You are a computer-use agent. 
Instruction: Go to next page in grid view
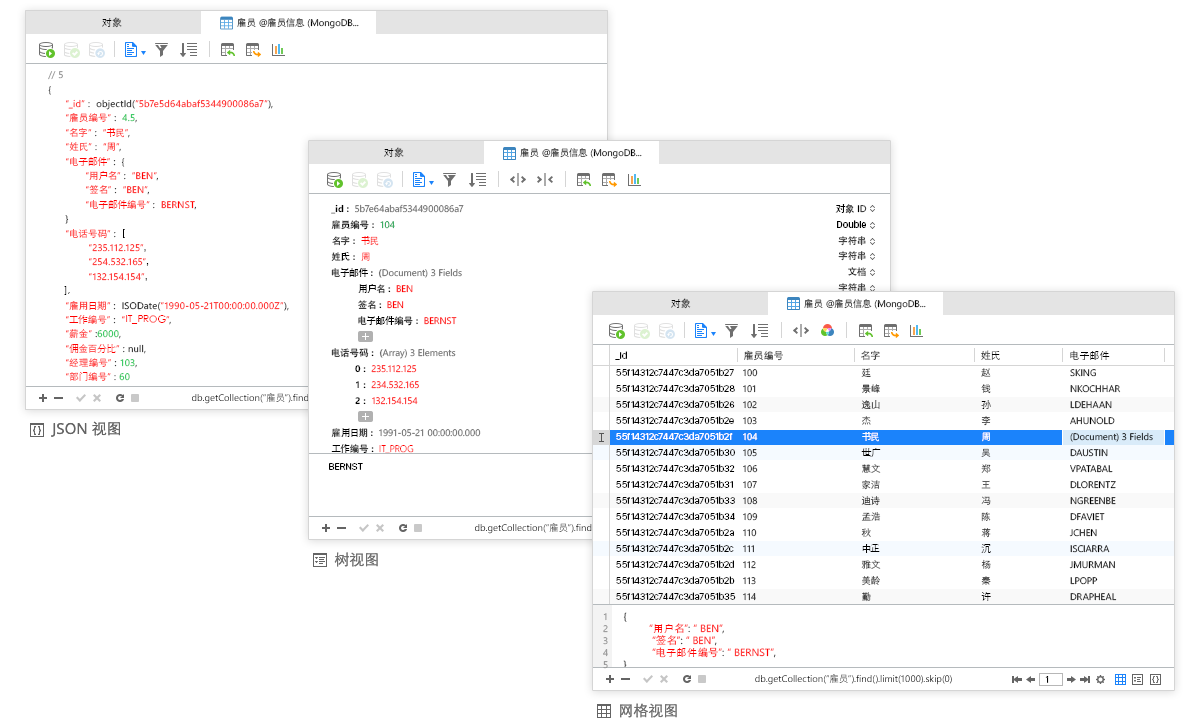1071,679
